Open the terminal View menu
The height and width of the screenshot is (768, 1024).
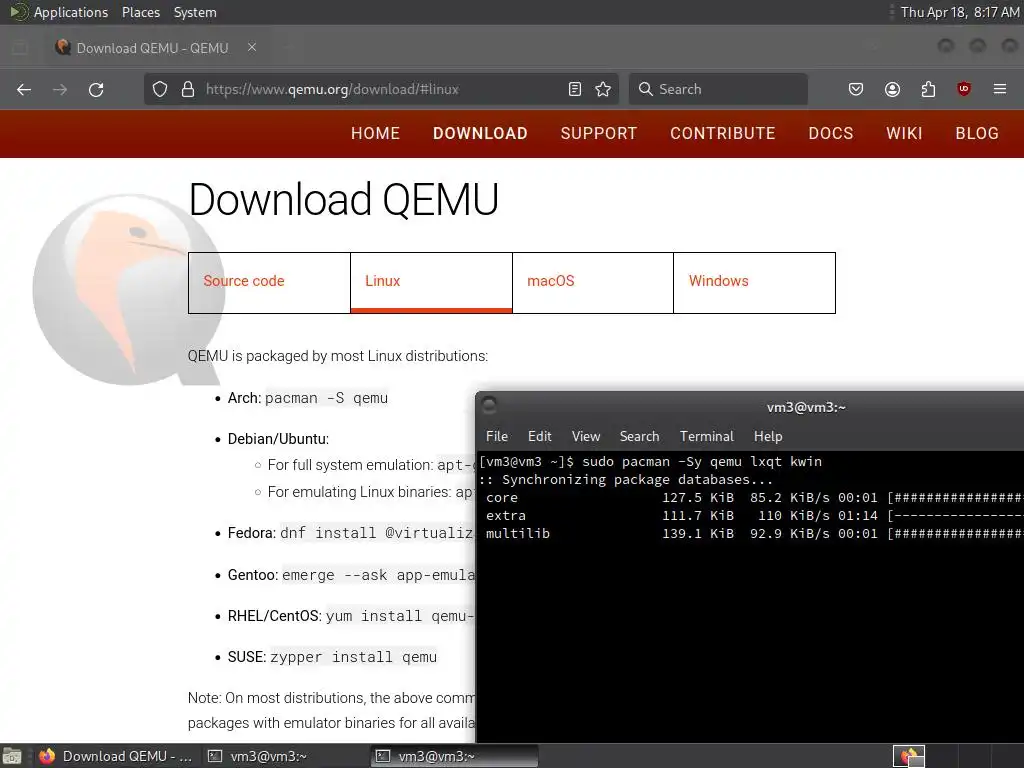[586, 436]
